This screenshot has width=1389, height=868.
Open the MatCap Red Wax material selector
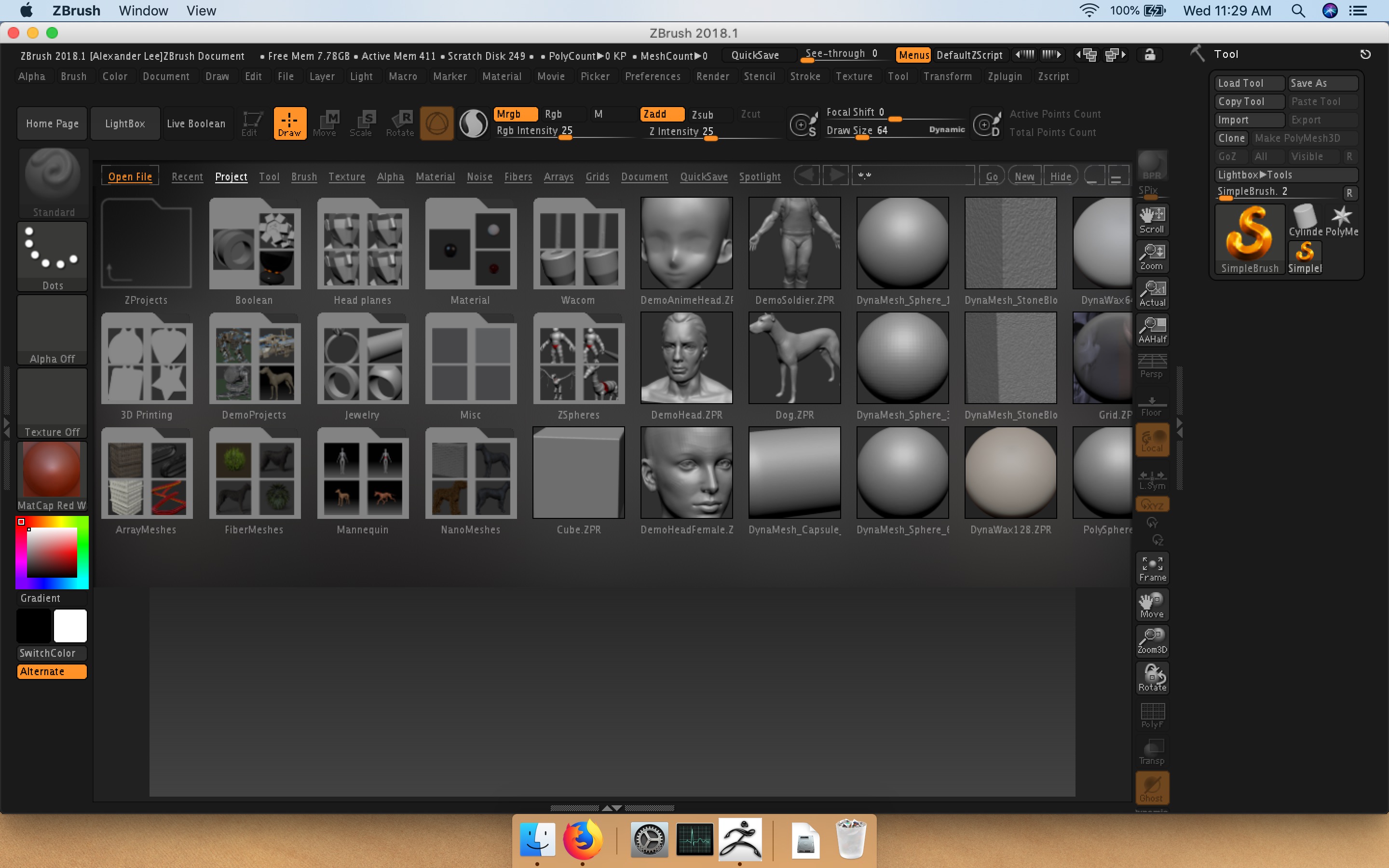point(52,476)
